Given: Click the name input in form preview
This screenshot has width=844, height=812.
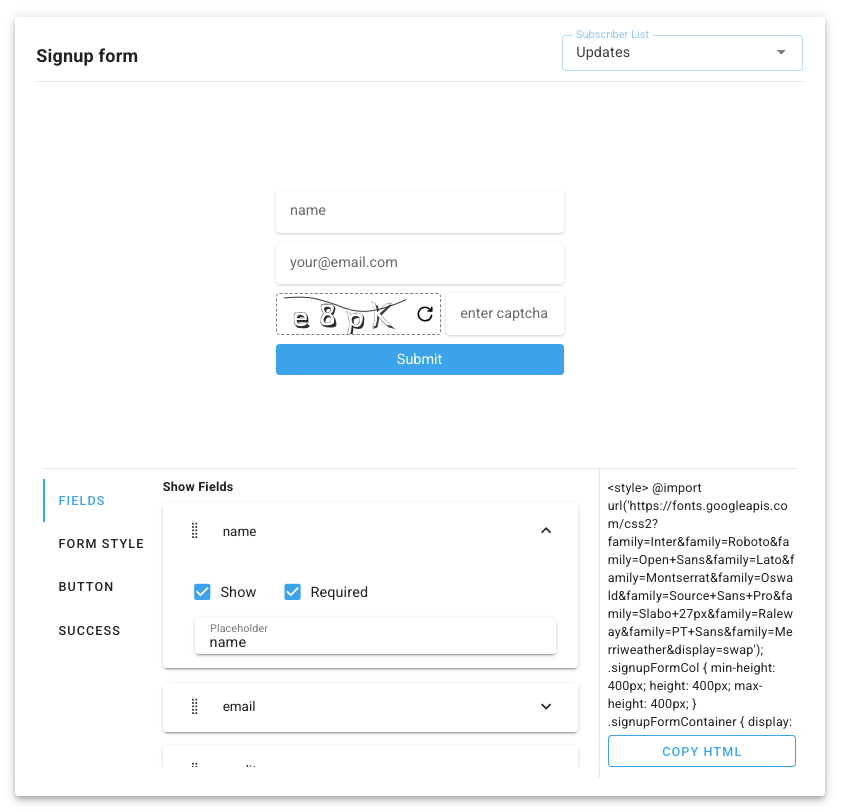Looking at the screenshot, I should [419, 211].
